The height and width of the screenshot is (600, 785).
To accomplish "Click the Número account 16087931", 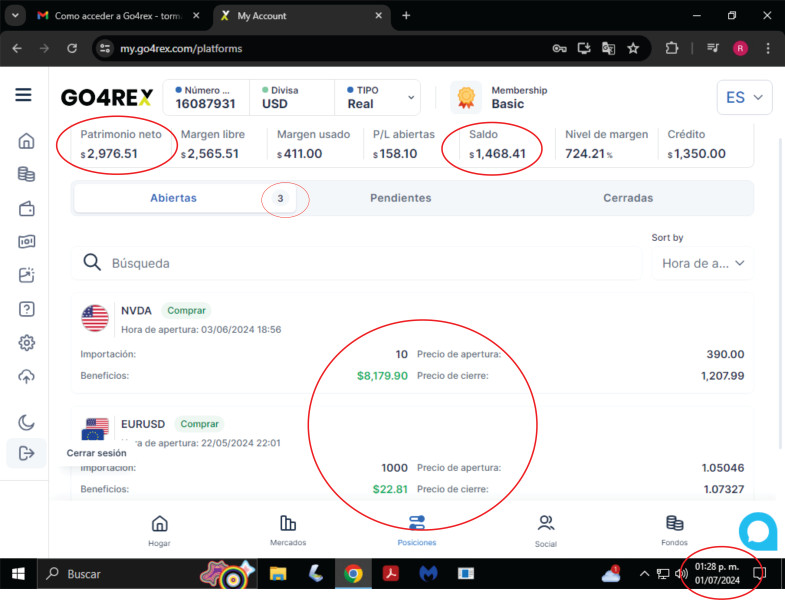I will 205,104.
